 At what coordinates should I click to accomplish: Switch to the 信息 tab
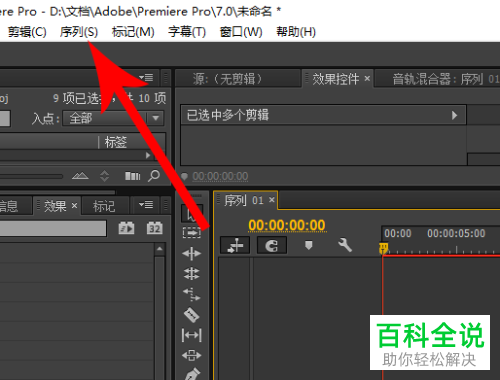click(10, 206)
